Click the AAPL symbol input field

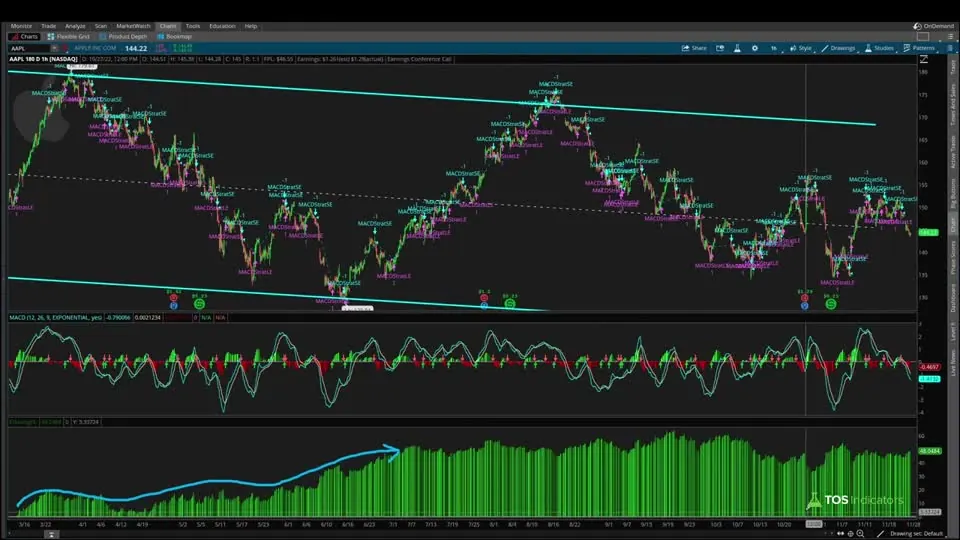pyautogui.click(x=29, y=48)
